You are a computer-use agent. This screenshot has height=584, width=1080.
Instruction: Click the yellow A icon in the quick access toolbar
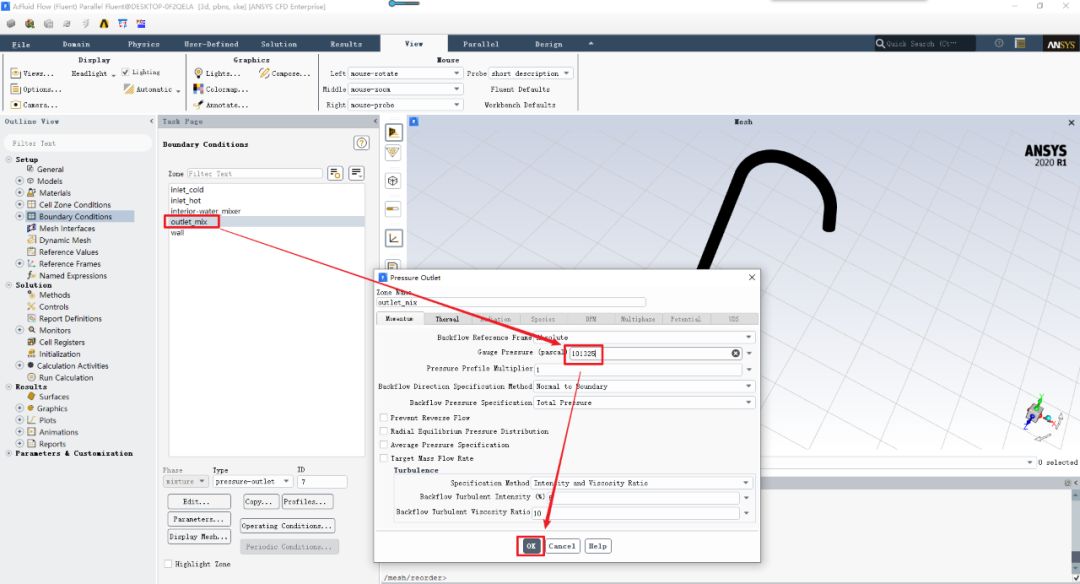tap(104, 23)
